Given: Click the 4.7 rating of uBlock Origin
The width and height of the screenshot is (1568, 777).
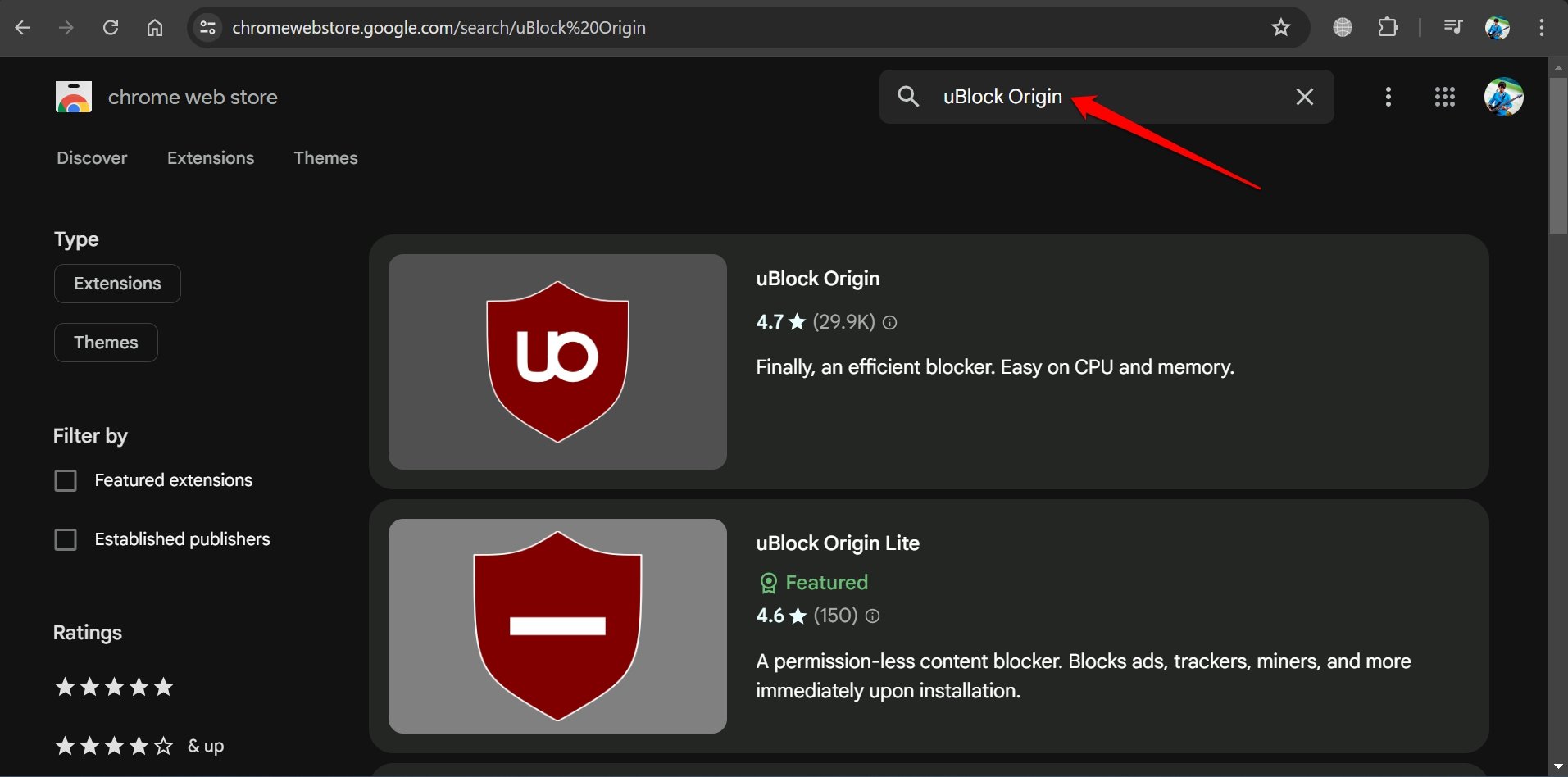Looking at the screenshot, I should point(770,322).
